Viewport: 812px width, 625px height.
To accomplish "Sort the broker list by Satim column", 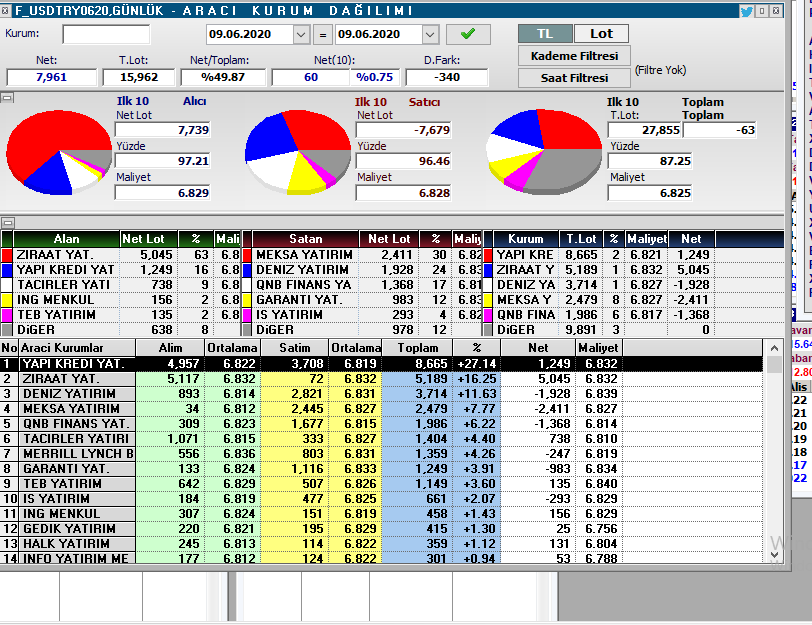I will coord(295,348).
